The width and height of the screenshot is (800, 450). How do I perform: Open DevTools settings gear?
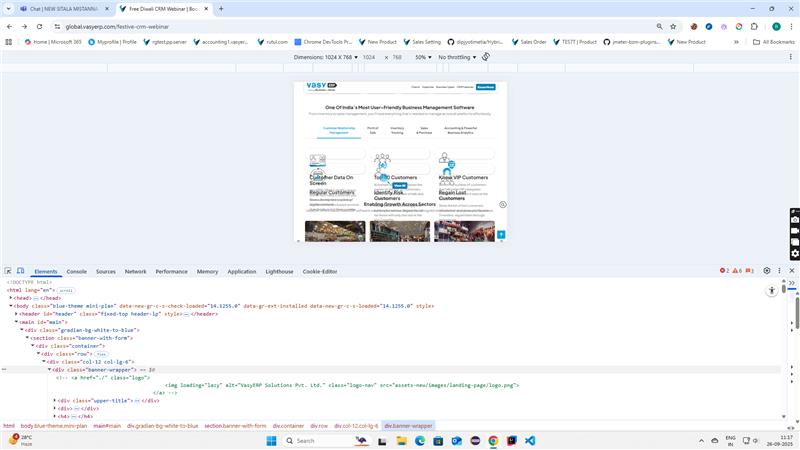tap(767, 271)
